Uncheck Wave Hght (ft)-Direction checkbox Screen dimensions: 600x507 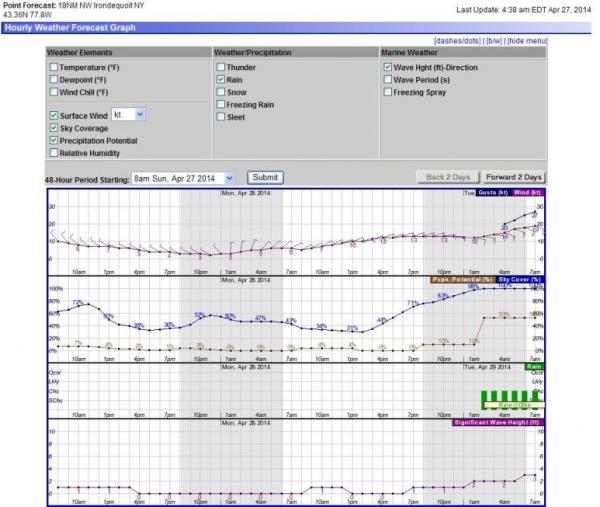pyautogui.click(x=387, y=67)
